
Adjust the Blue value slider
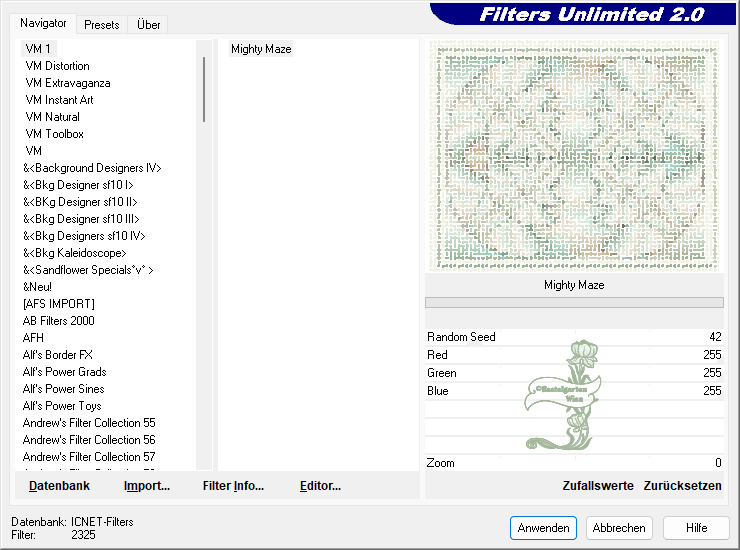pyautogui.click(x=574, y=391)
